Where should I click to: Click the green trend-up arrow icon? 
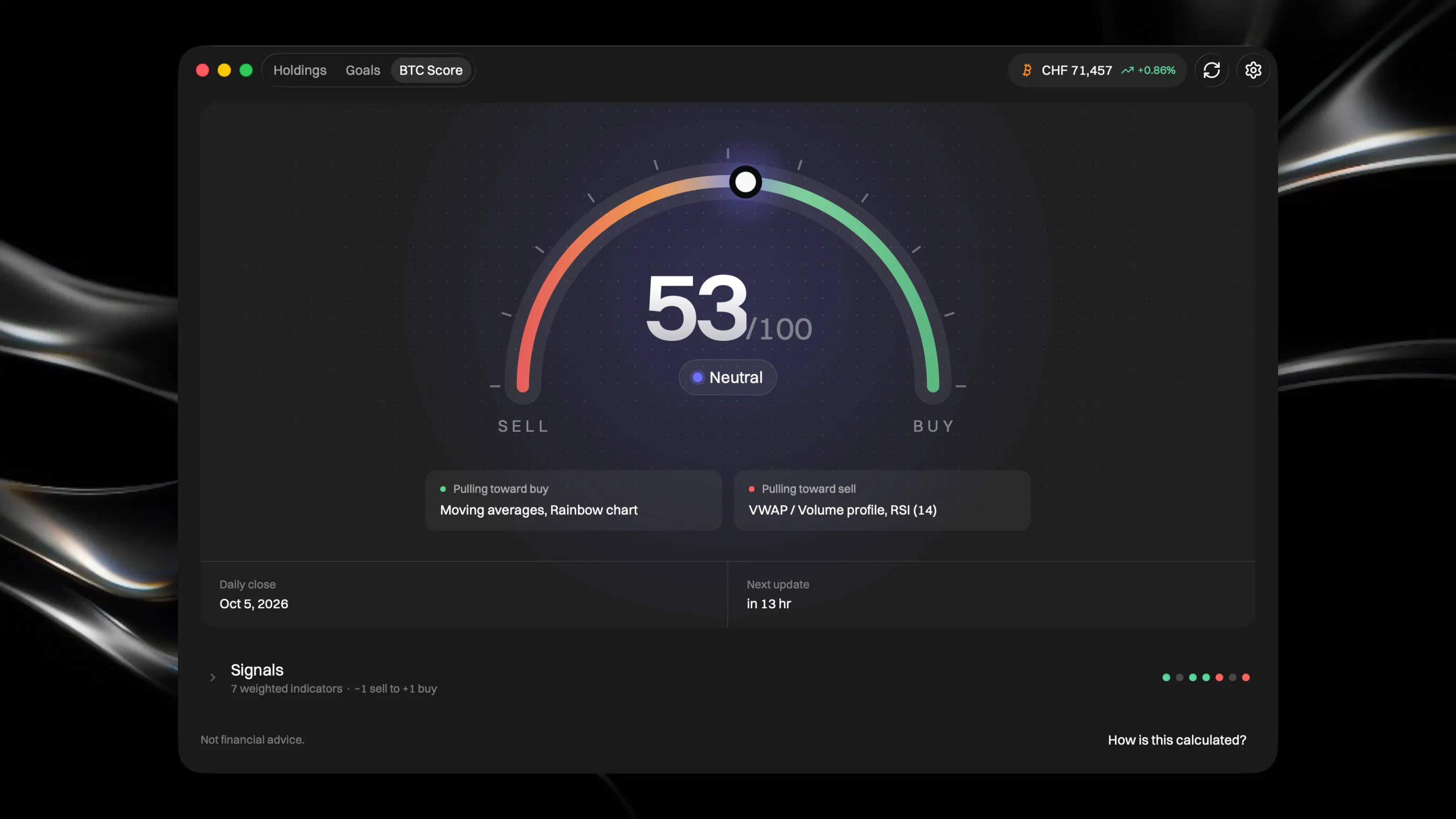[x=1127, y=70]
